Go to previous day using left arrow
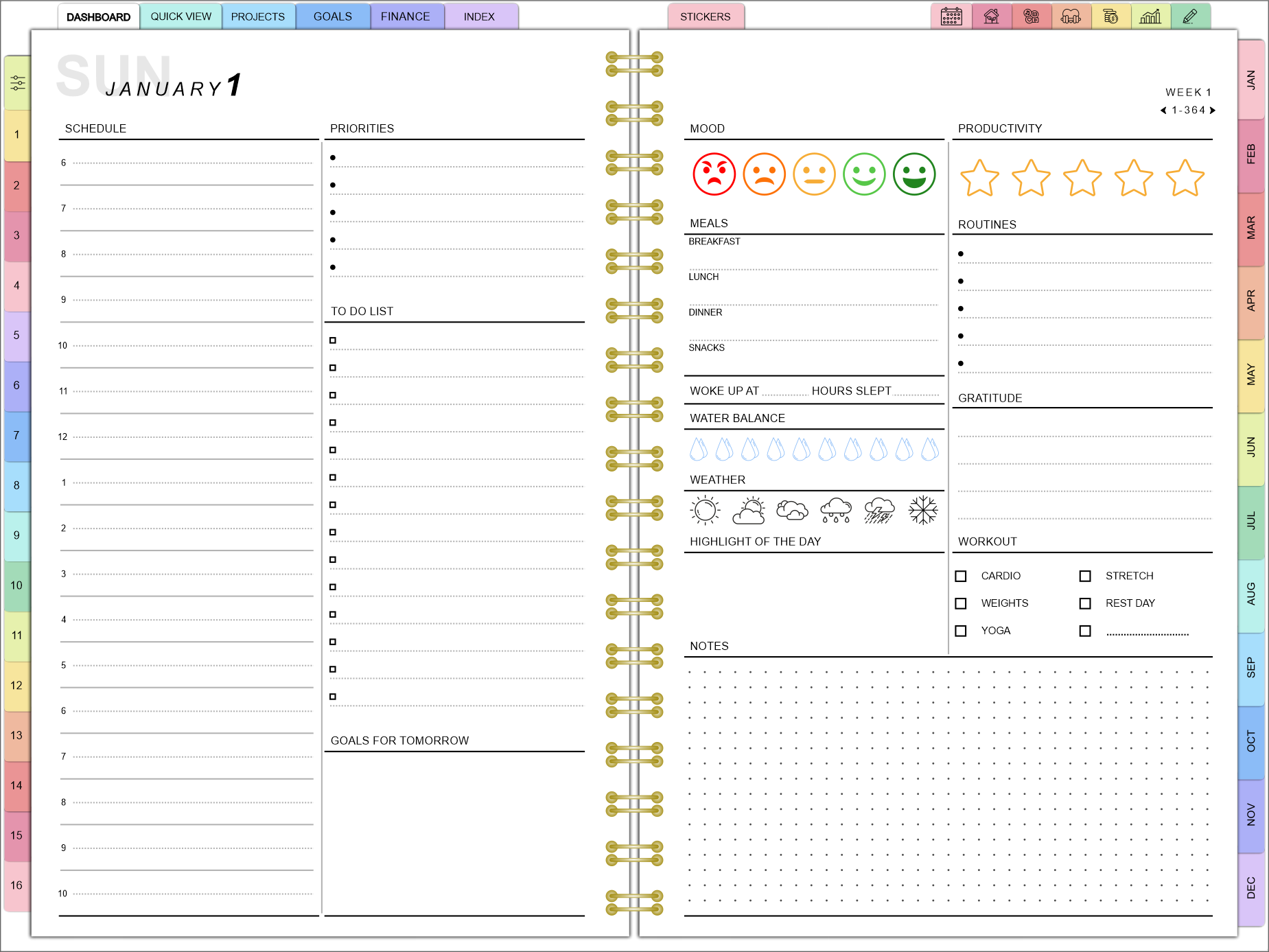Viewport: 1269px width, 952px height. [x=1163, y=111]
